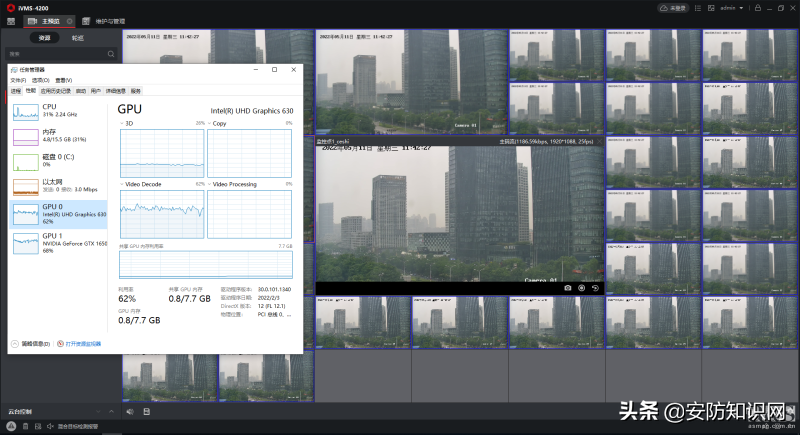Select GPU 1 NVIDIA GeForce GTX entry
800x435 pixels.
click(x=59, y=243)
